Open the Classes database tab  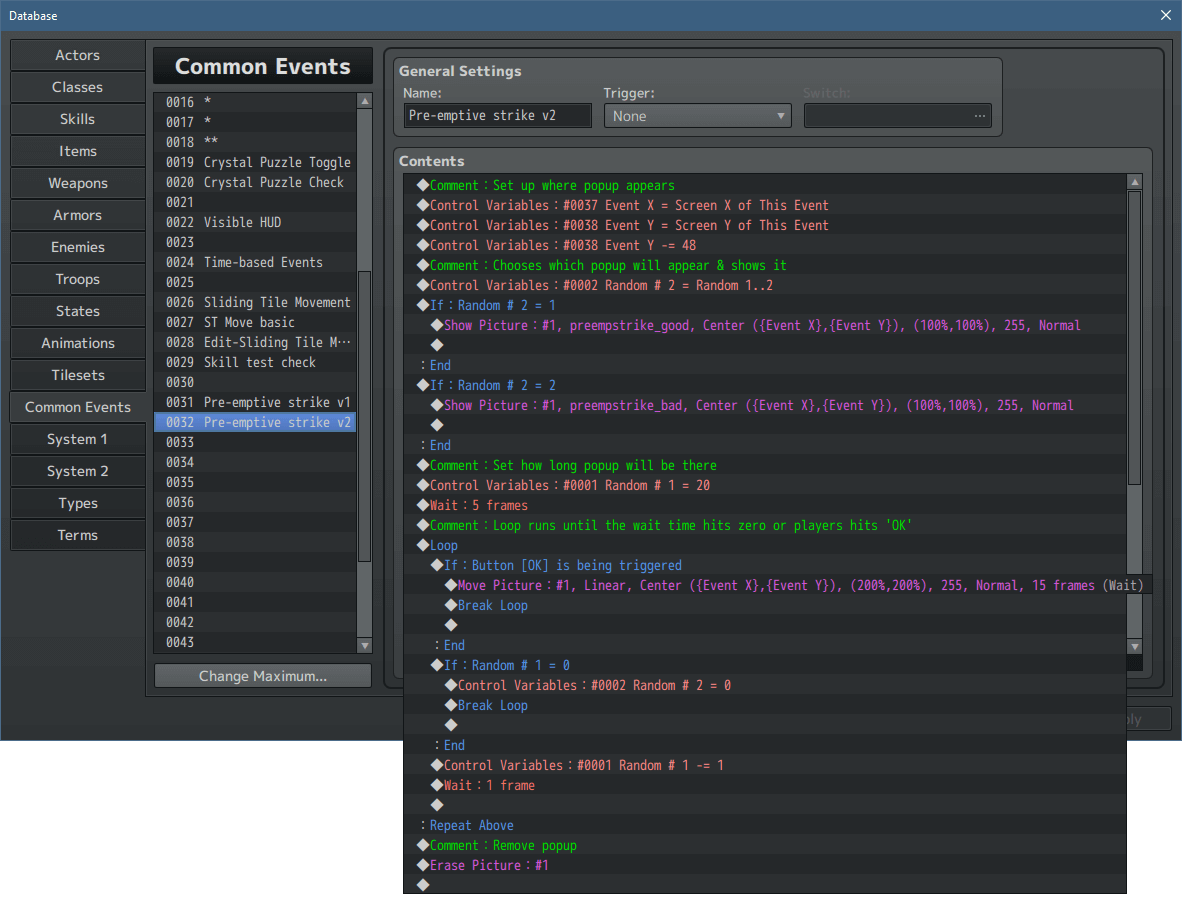(78, 87)
